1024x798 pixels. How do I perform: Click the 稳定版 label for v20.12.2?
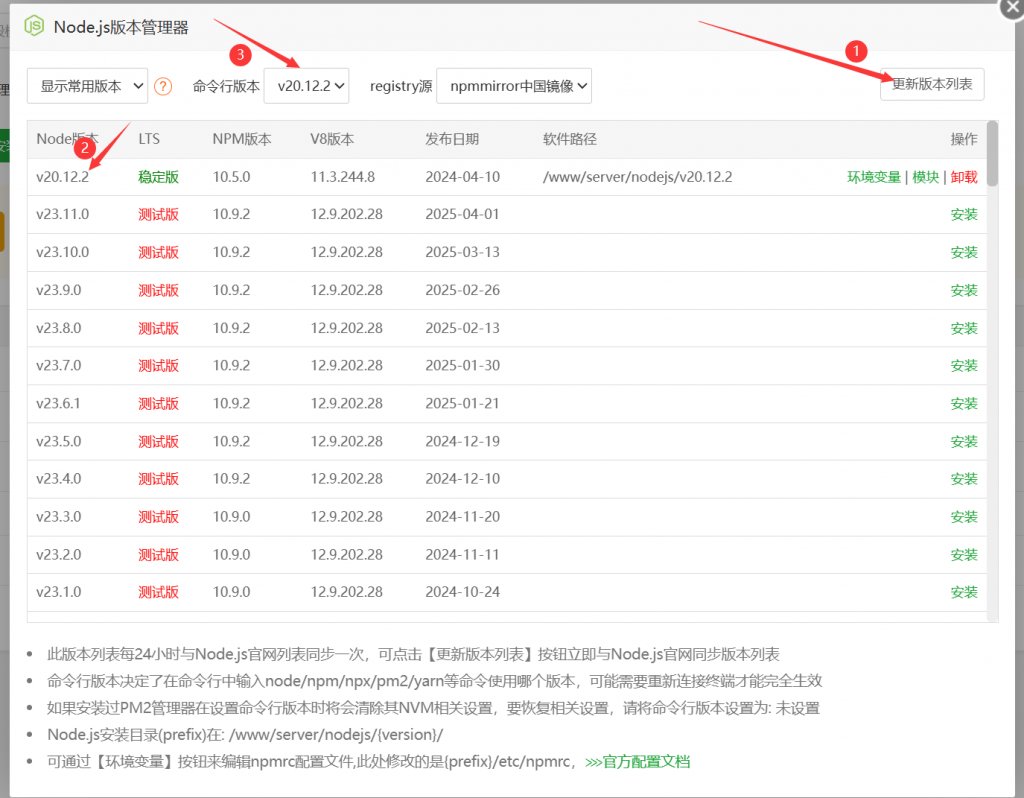[158, 177]
